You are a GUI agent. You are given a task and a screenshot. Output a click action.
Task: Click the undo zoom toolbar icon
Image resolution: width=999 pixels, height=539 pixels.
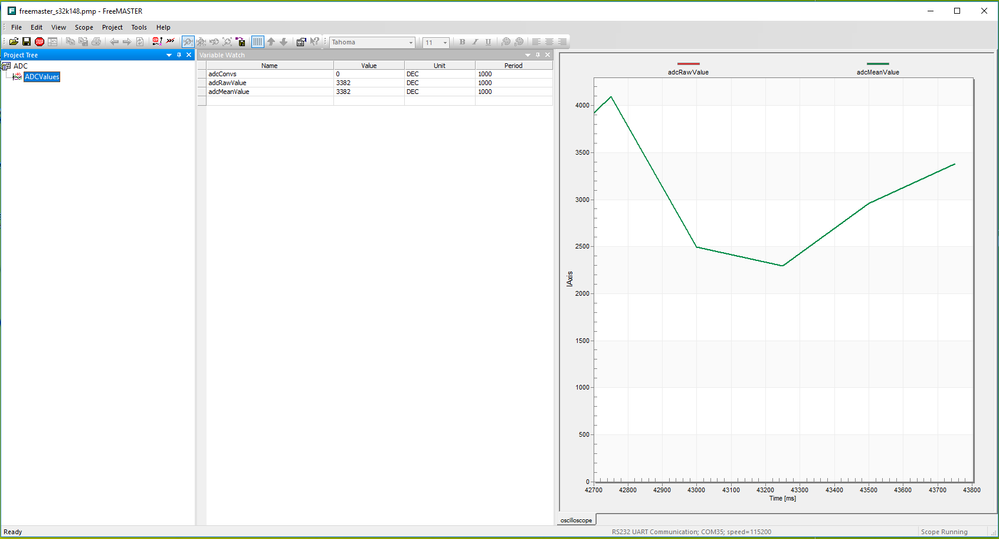tap(214, 42)
